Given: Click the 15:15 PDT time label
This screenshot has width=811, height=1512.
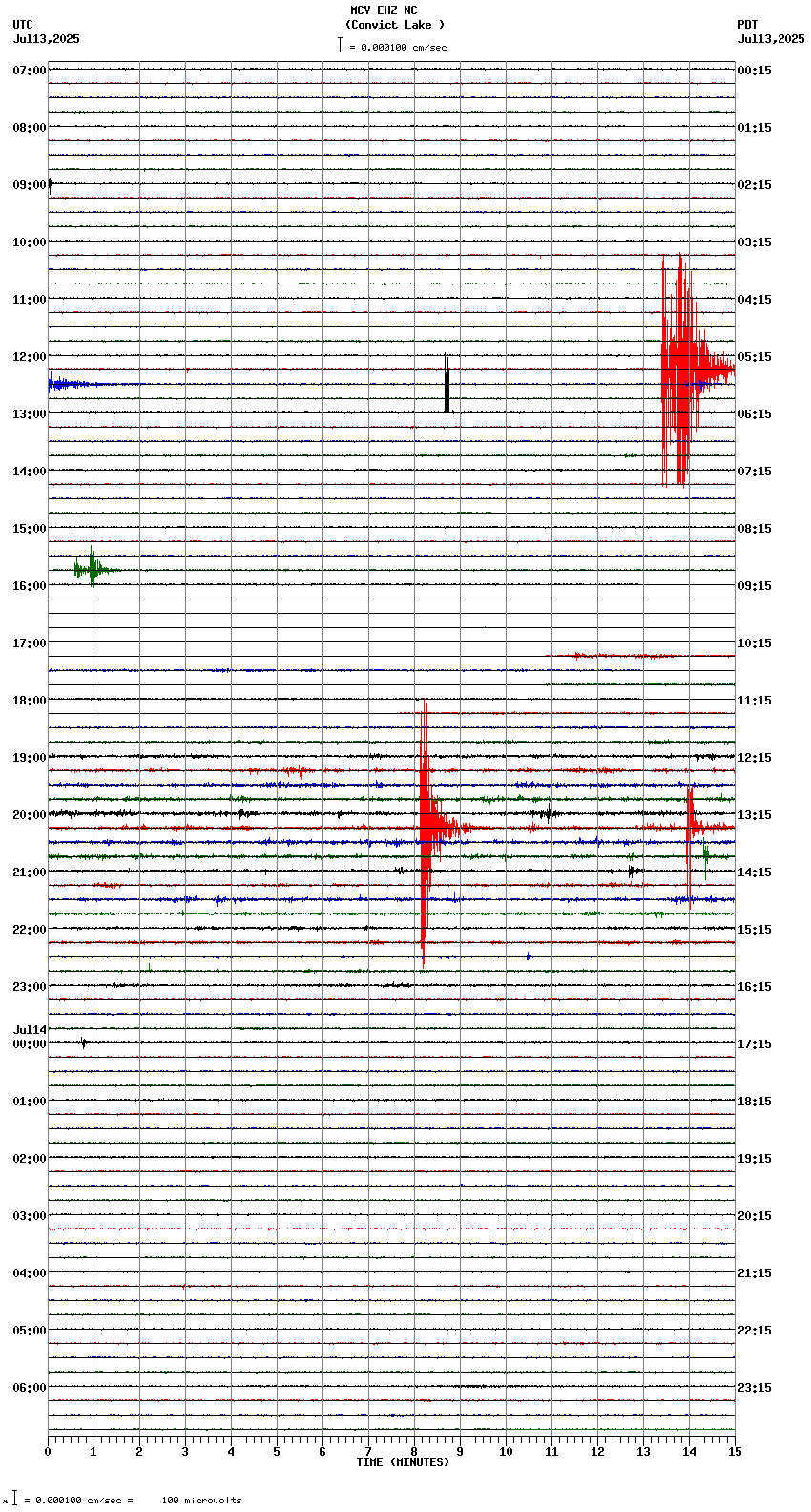Looking at the screenshot, I should (x=755, y=930).
